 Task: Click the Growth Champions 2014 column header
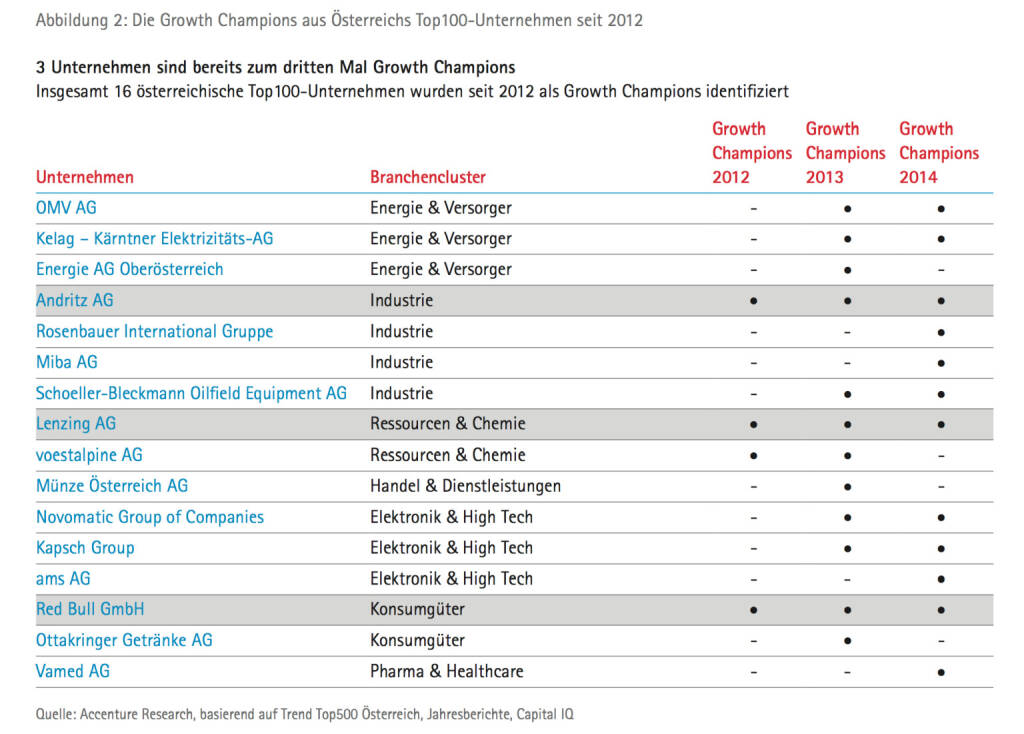point(938,153)
